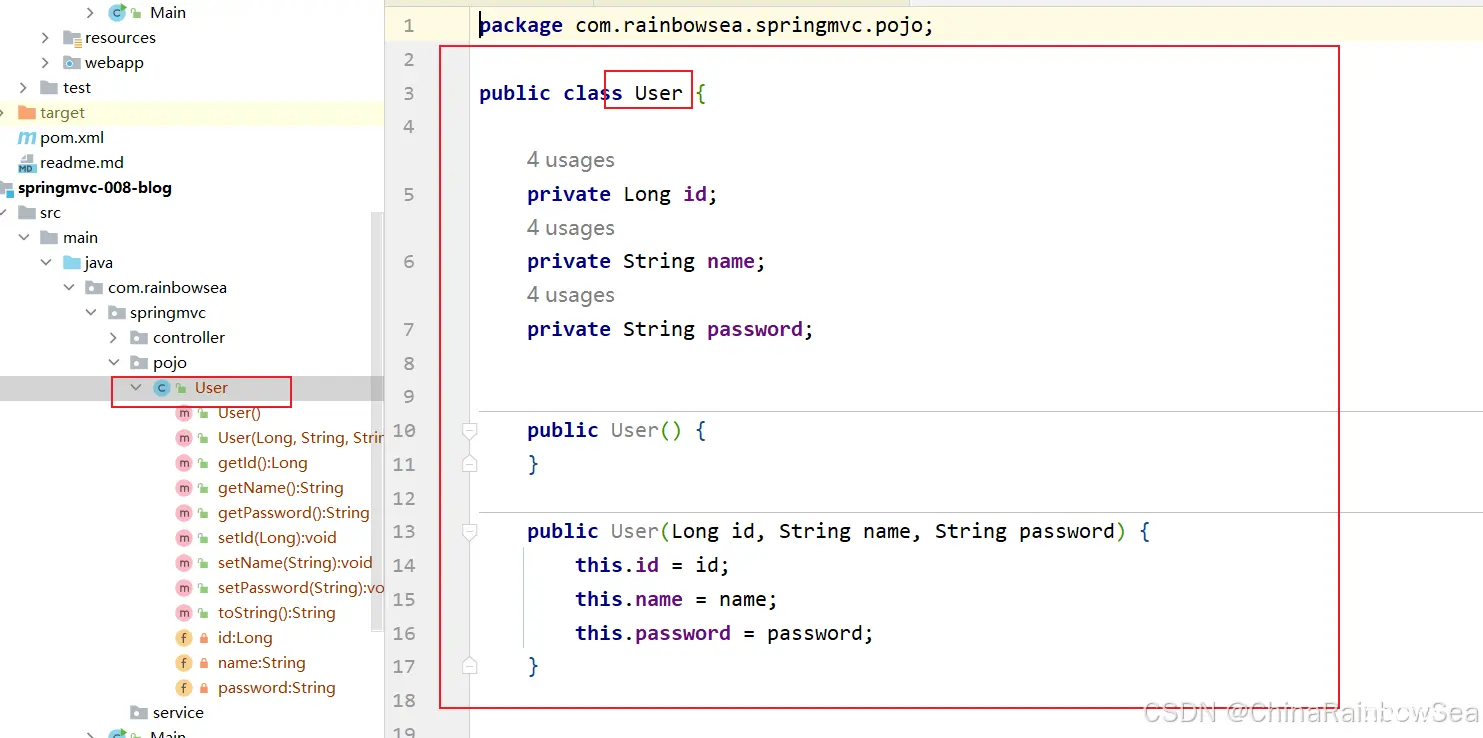Click 'this.id = id;' on line 14
Image resolution: width=1483 pixels, height=738 pixels.
click(652, 566)
